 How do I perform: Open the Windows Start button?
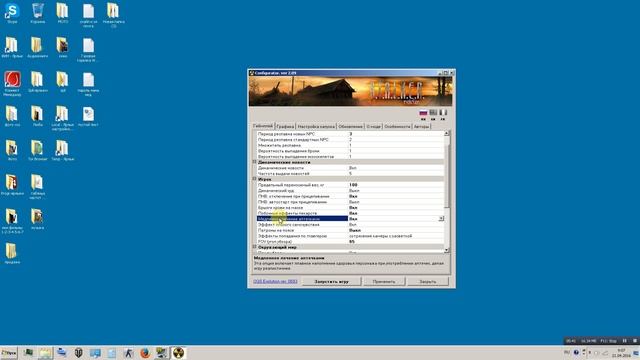[9, 353]
